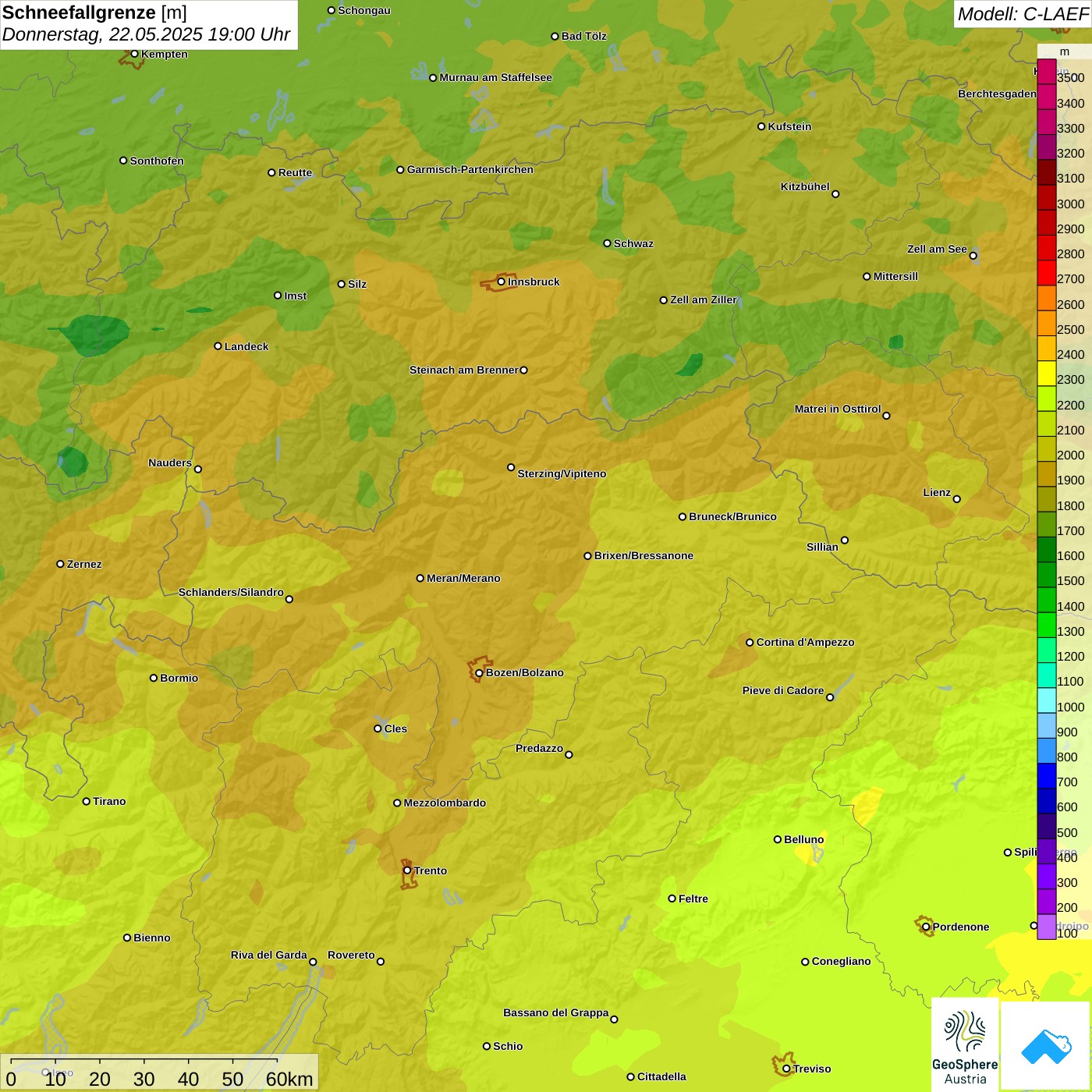Screen dimensions: 1092x1092
Task: Click the 'Modell: C-LAEF' label
Action: point(1023,13)
